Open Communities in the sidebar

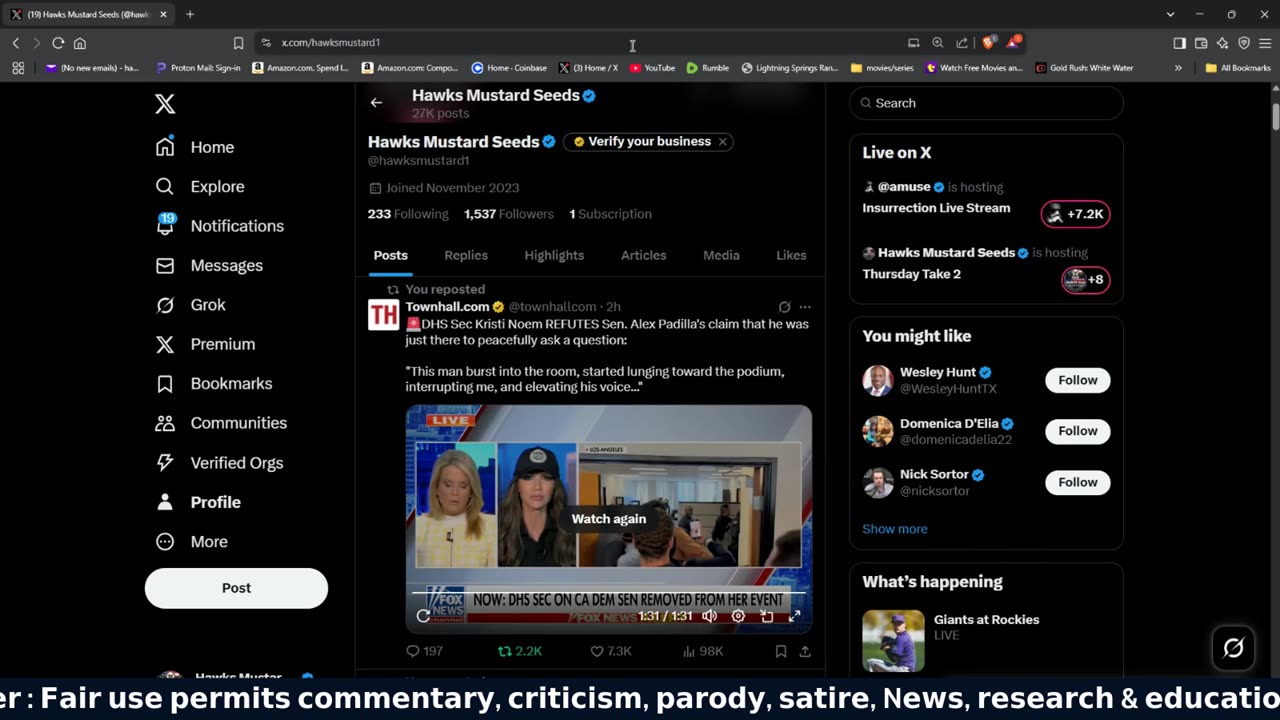coord(221,423)
